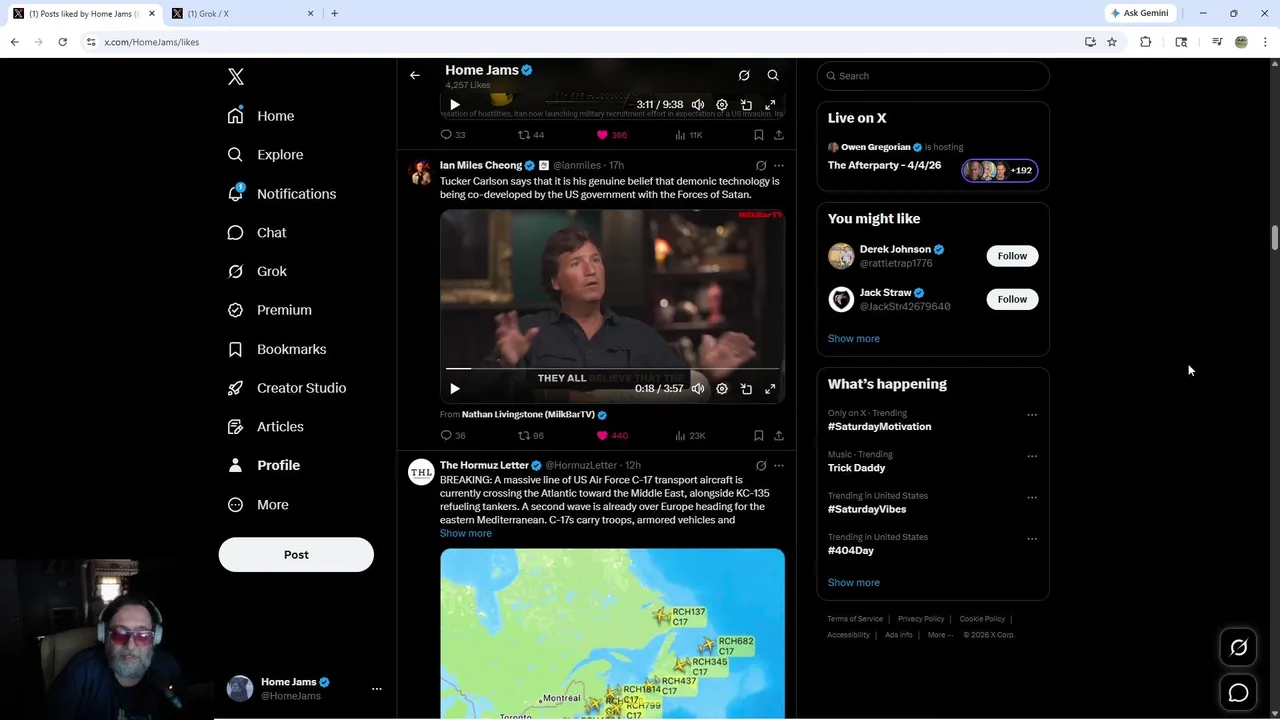Viewport: 1280px width, 720px height.
Task: Go to Home in sidebar
Action: coord(261,116)
